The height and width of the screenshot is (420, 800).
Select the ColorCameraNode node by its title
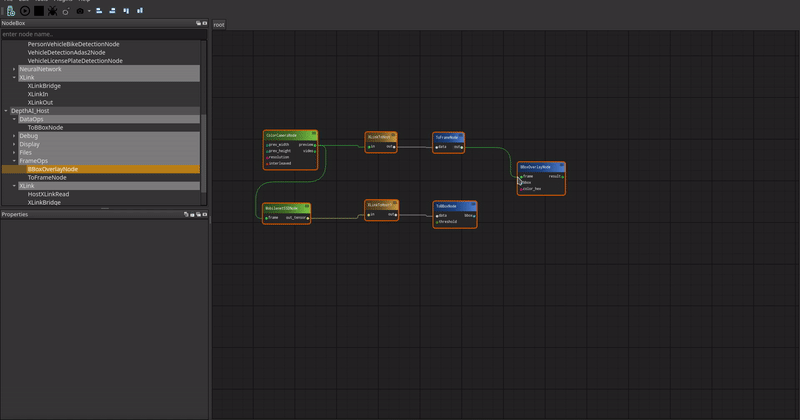(281, 135)
